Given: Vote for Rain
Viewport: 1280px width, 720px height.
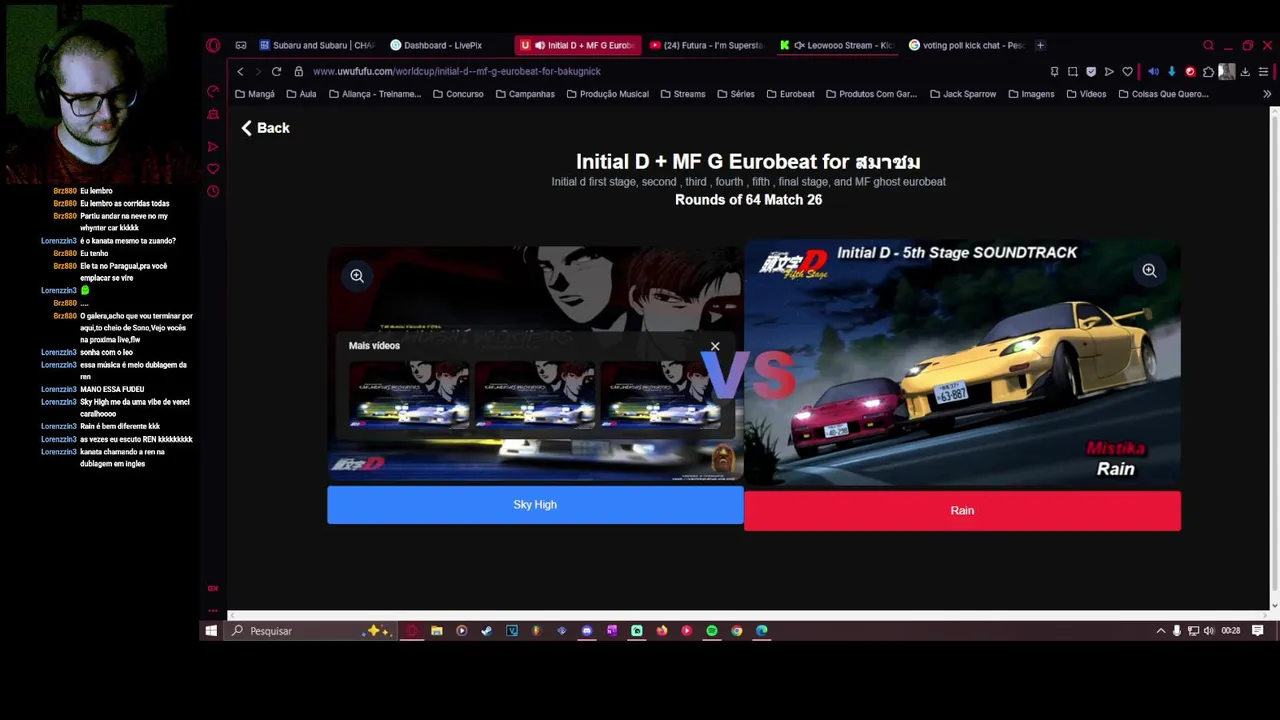Looking at the screenshot, I should coord(962,511).
